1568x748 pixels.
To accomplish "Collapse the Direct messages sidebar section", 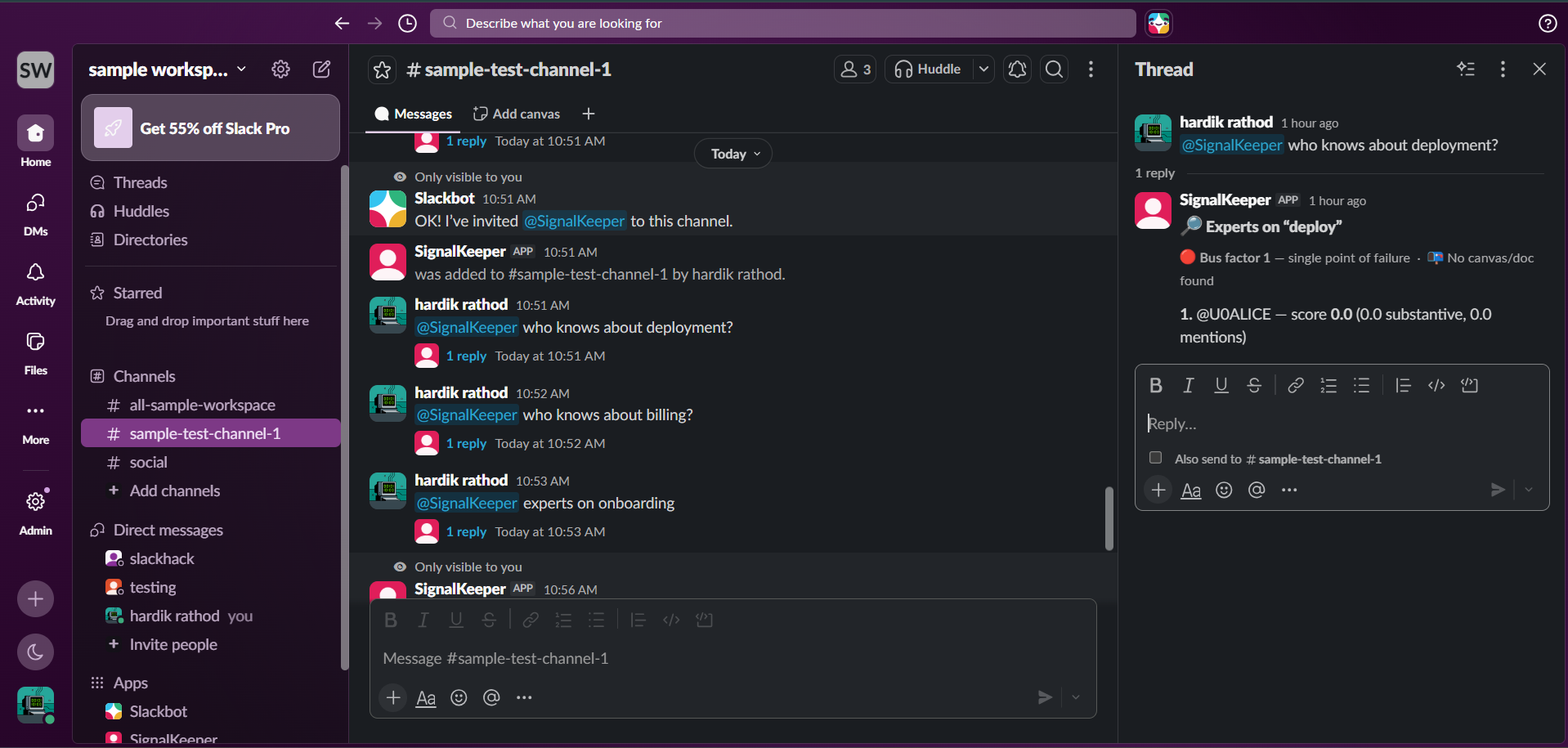I will tap(168, 530).
